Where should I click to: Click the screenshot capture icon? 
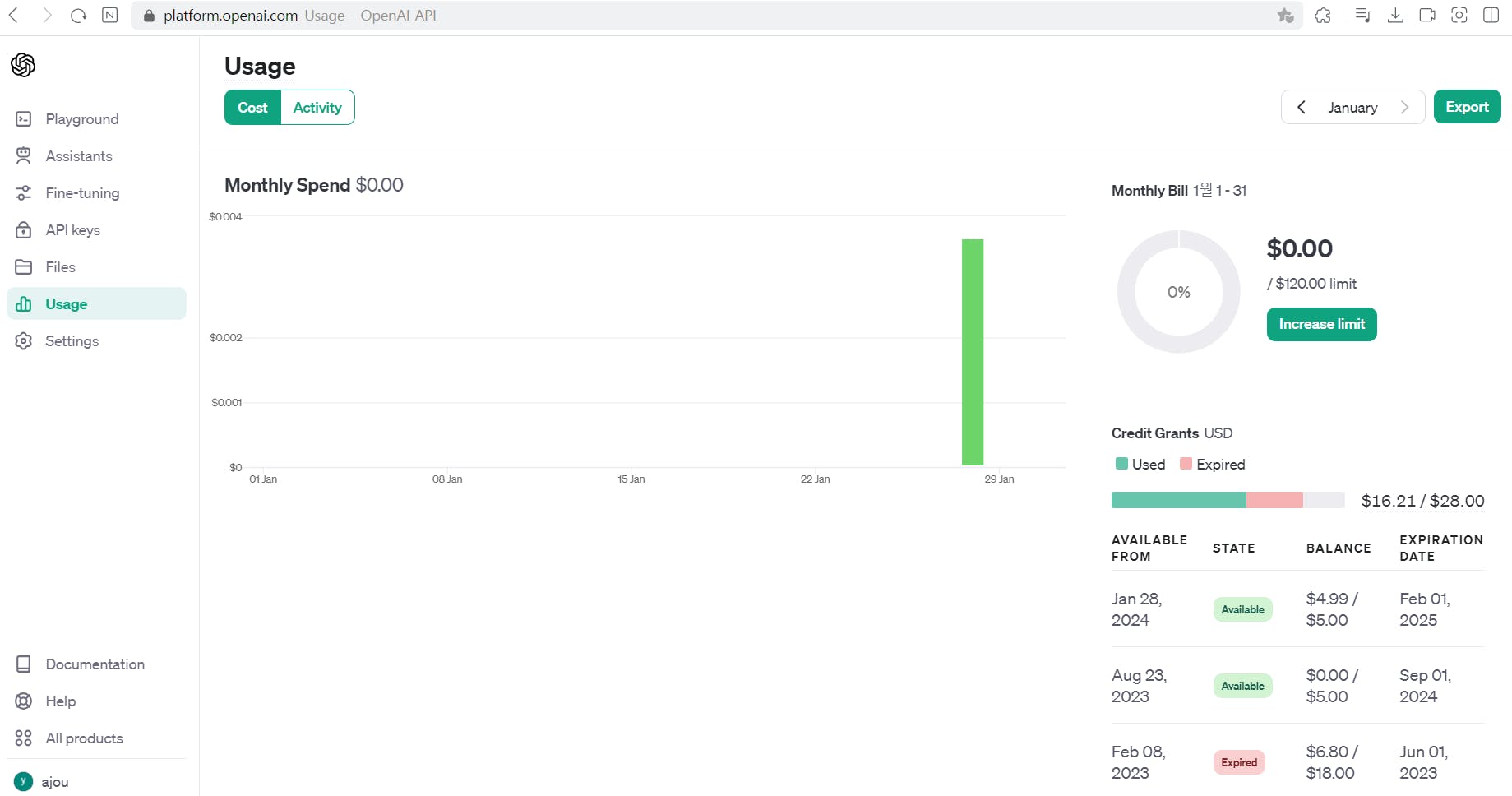tap(1459, 15)
